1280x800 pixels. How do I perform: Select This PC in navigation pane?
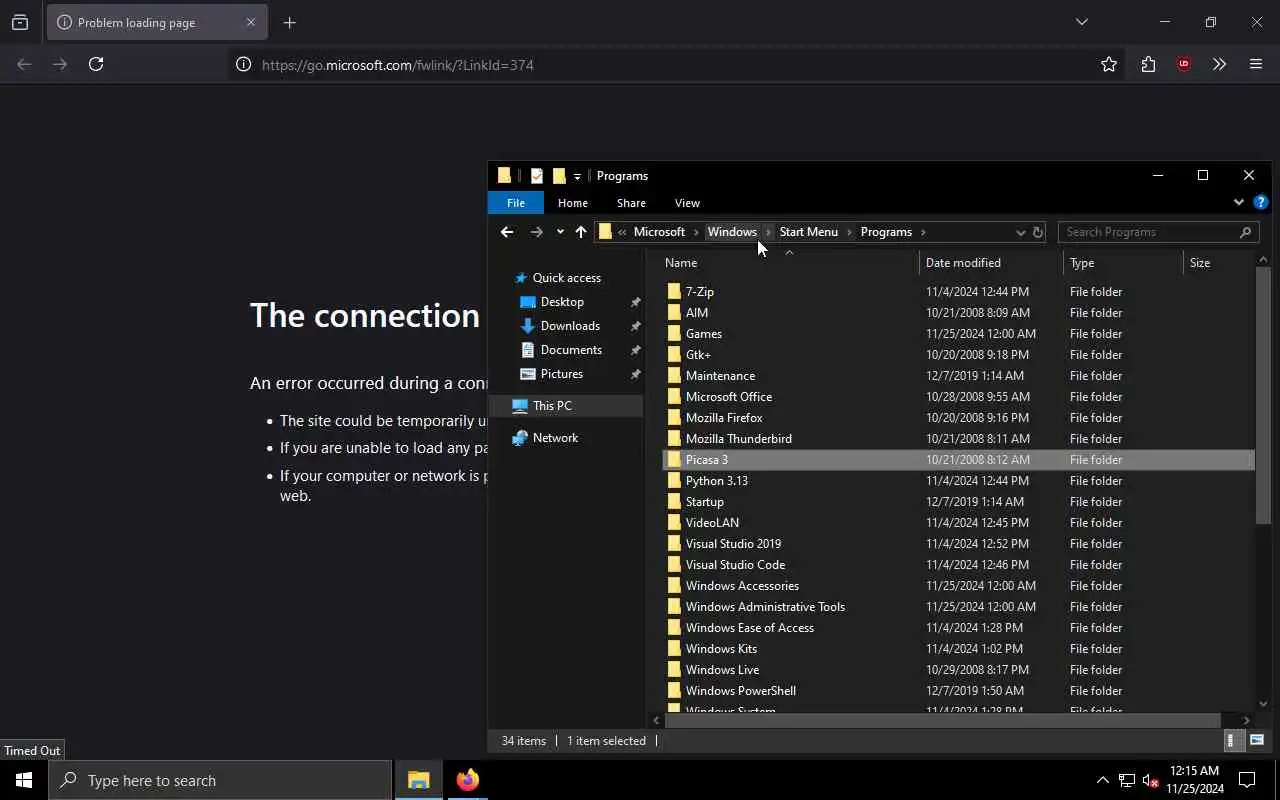(552, 406)
